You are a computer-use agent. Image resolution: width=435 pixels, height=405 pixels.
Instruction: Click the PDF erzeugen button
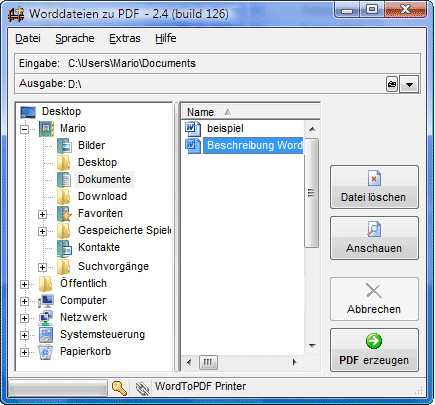click(374, 350)
